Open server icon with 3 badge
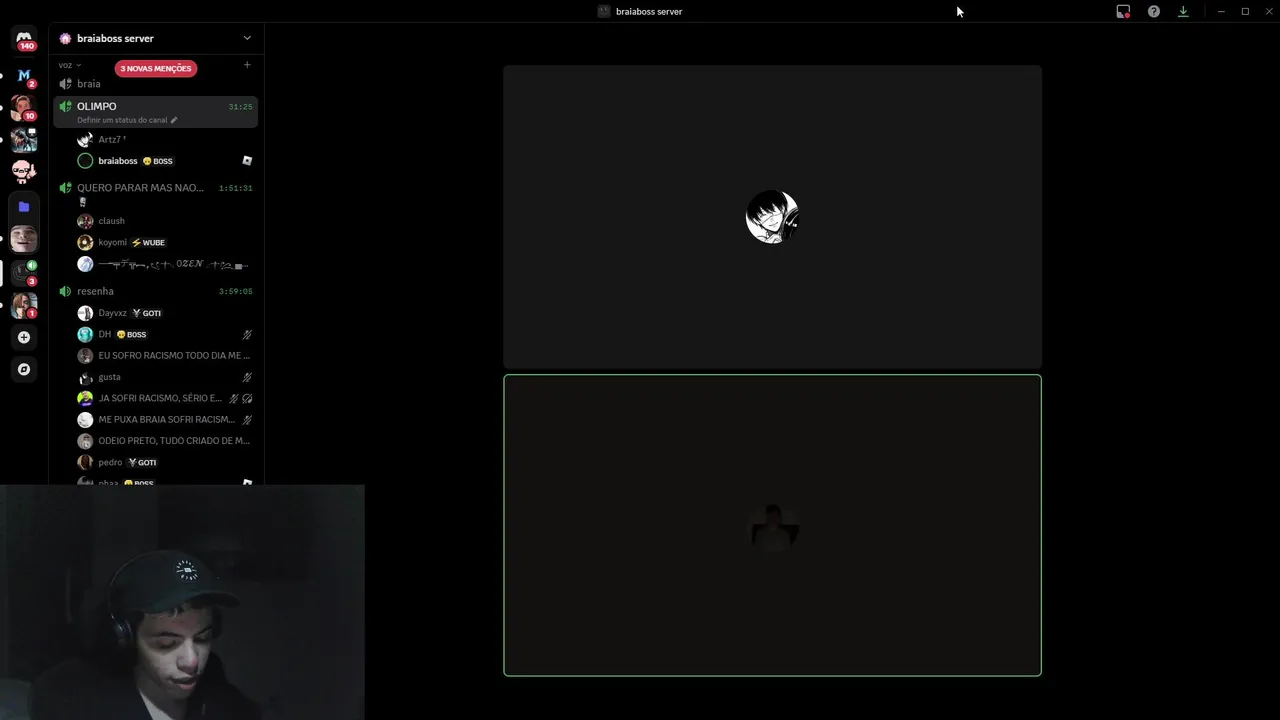 pyautogui.click(x=24, y=272)
